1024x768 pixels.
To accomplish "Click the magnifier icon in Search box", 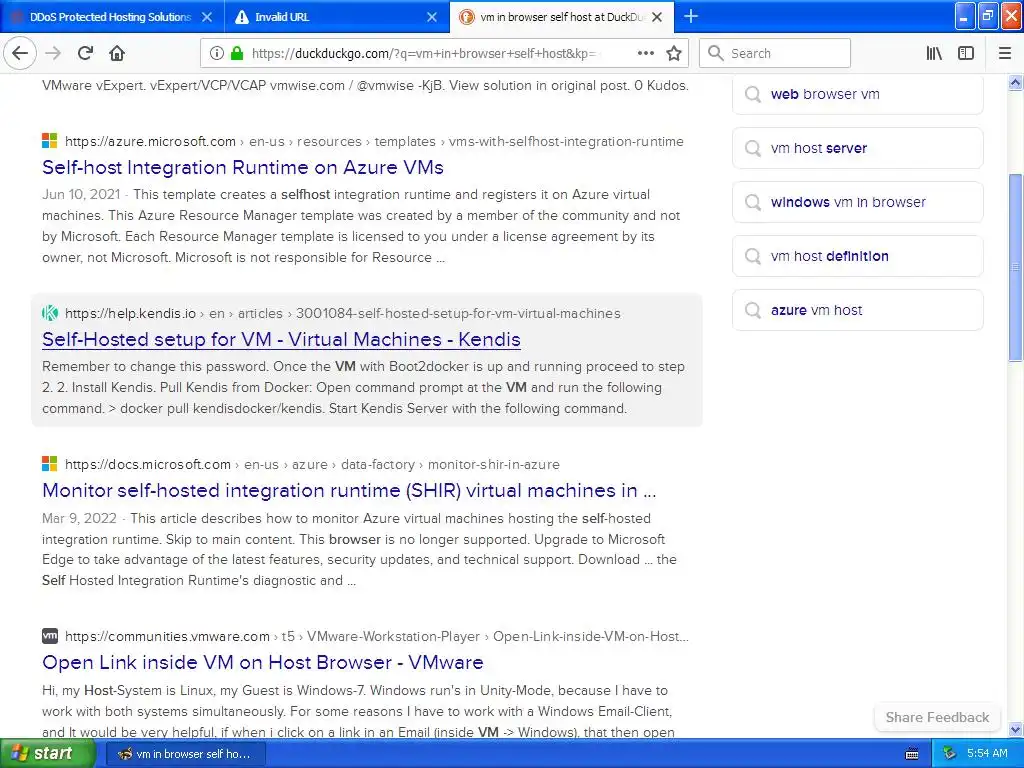I will (x=716, y=54).
